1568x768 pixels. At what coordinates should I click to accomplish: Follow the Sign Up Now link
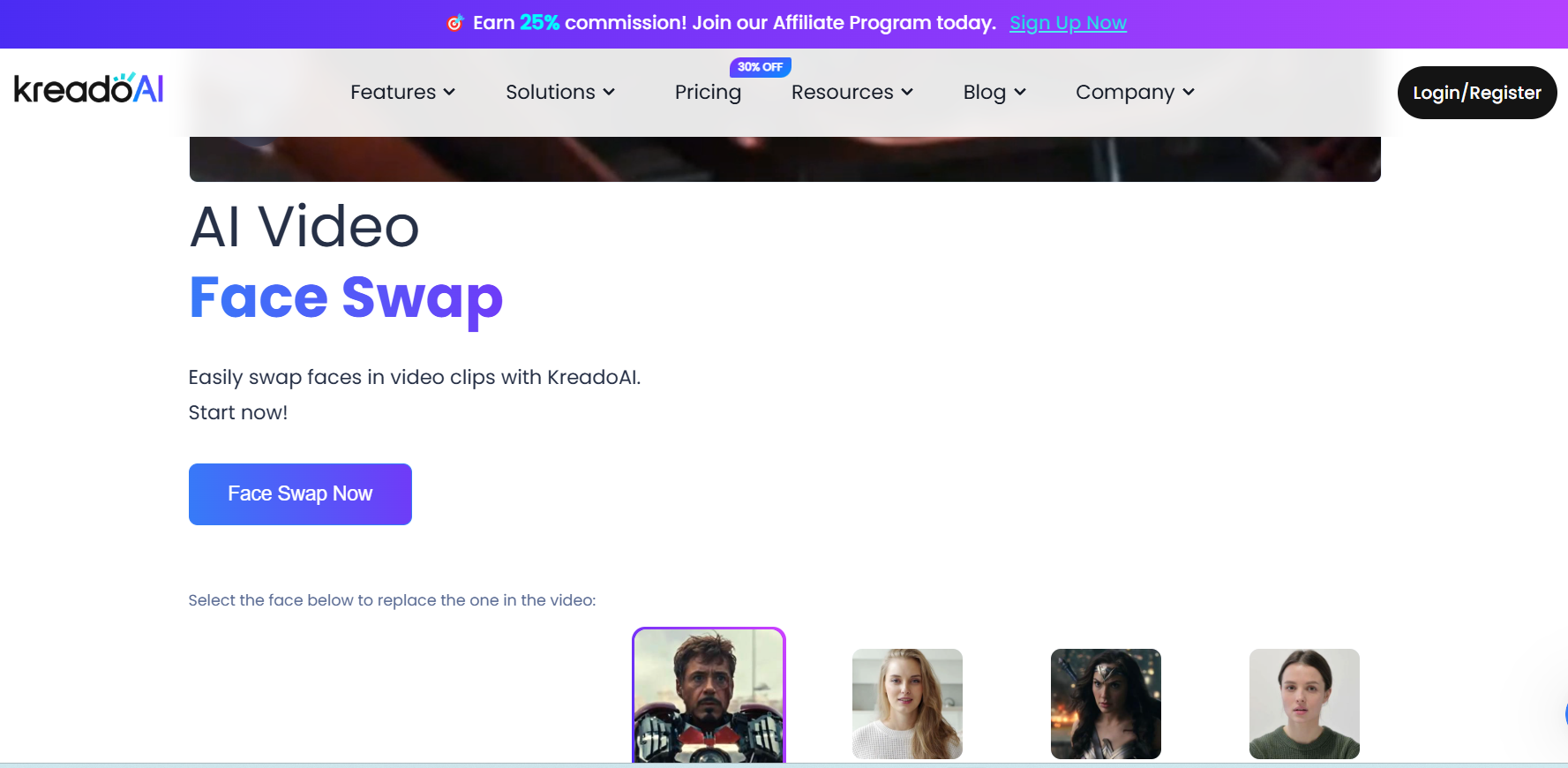pos(1068,23)
